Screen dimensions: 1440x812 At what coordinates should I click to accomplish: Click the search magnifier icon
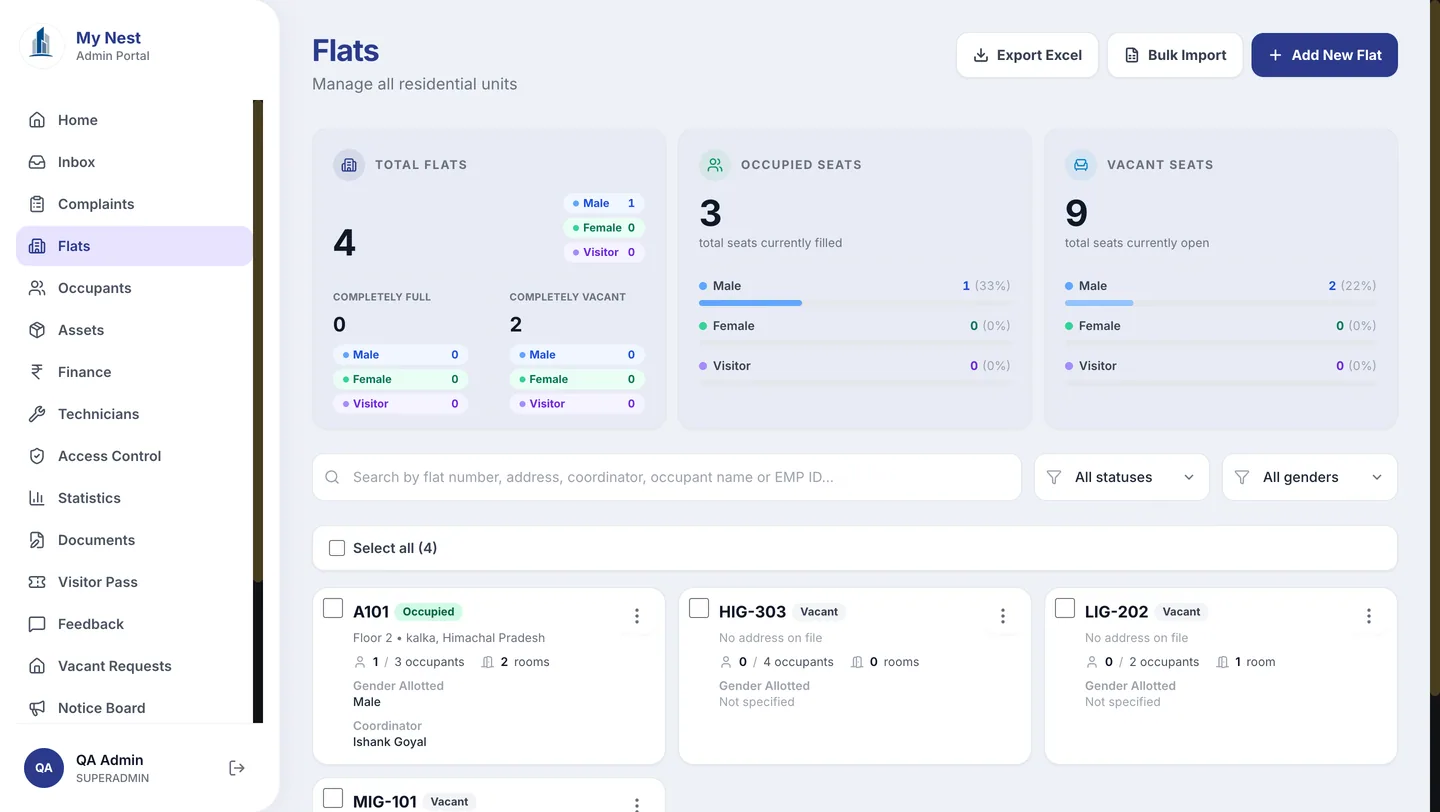[x=333, y=478]
